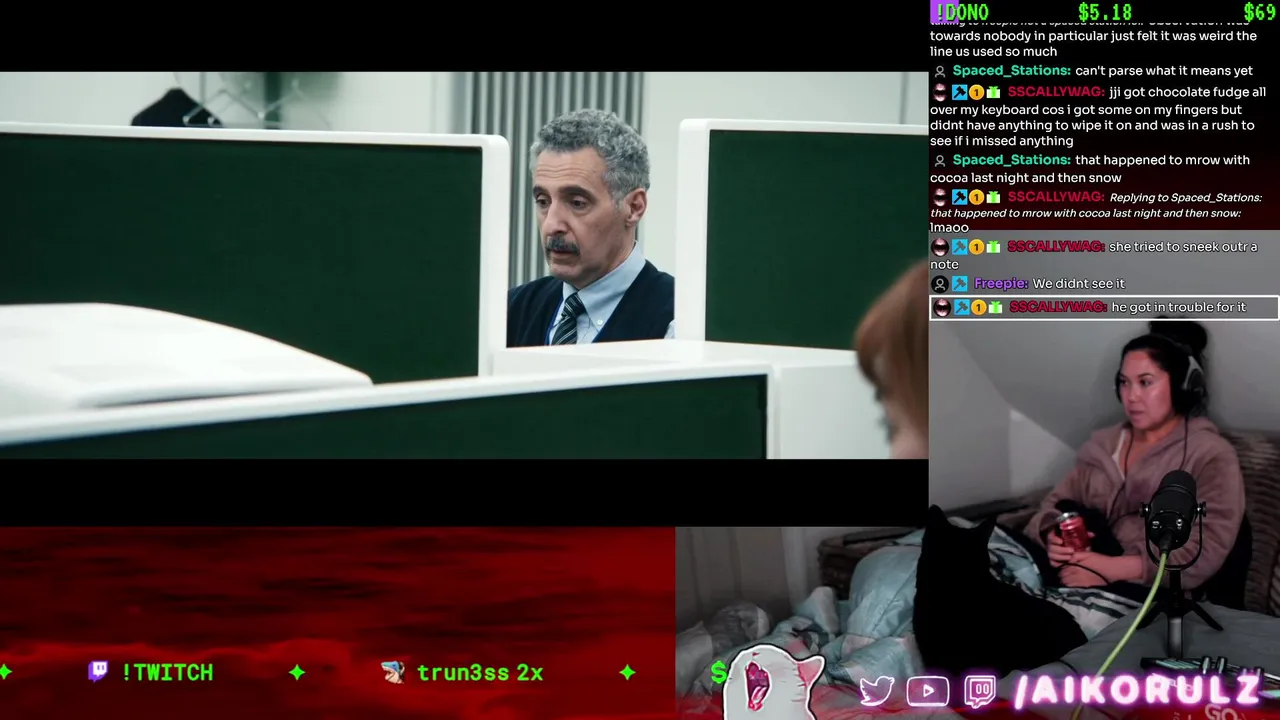
Task: Click "he got in trouble for it" message
Action: point(1178,308)
